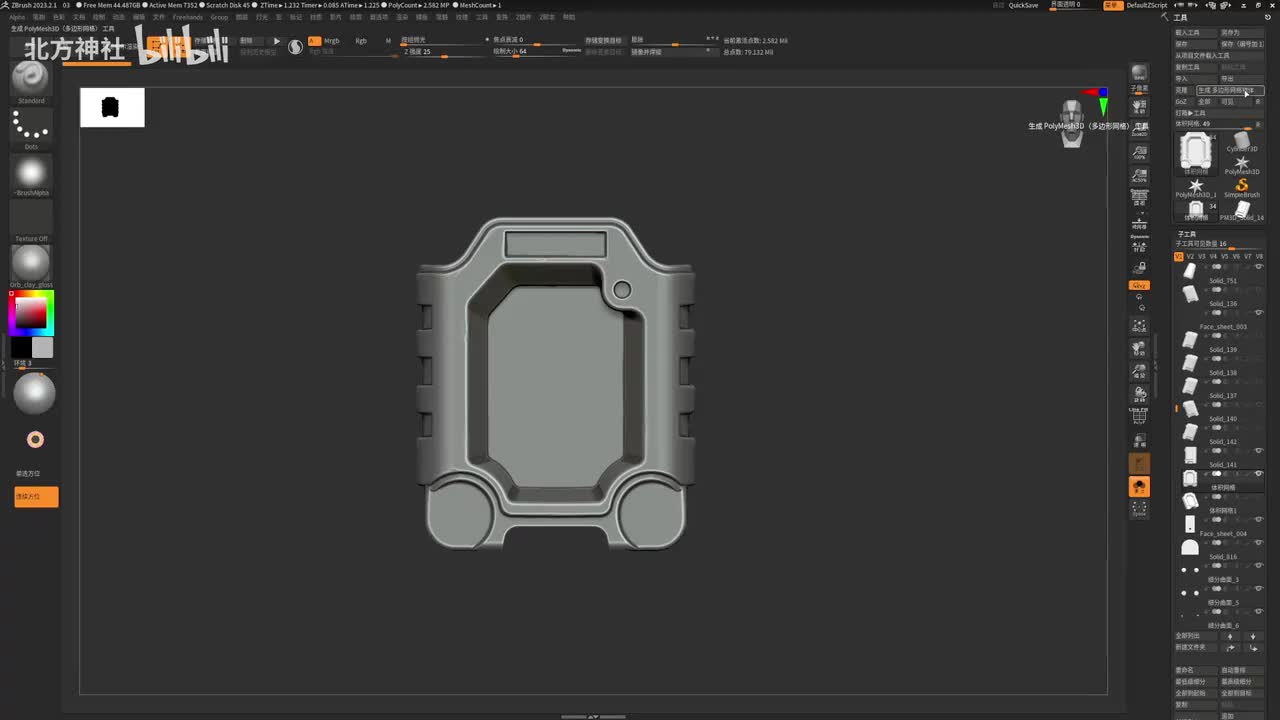Toggle the orange A mode button
Screen dimensions: 1280x720
pyautogui.click(x=314, y=41)
